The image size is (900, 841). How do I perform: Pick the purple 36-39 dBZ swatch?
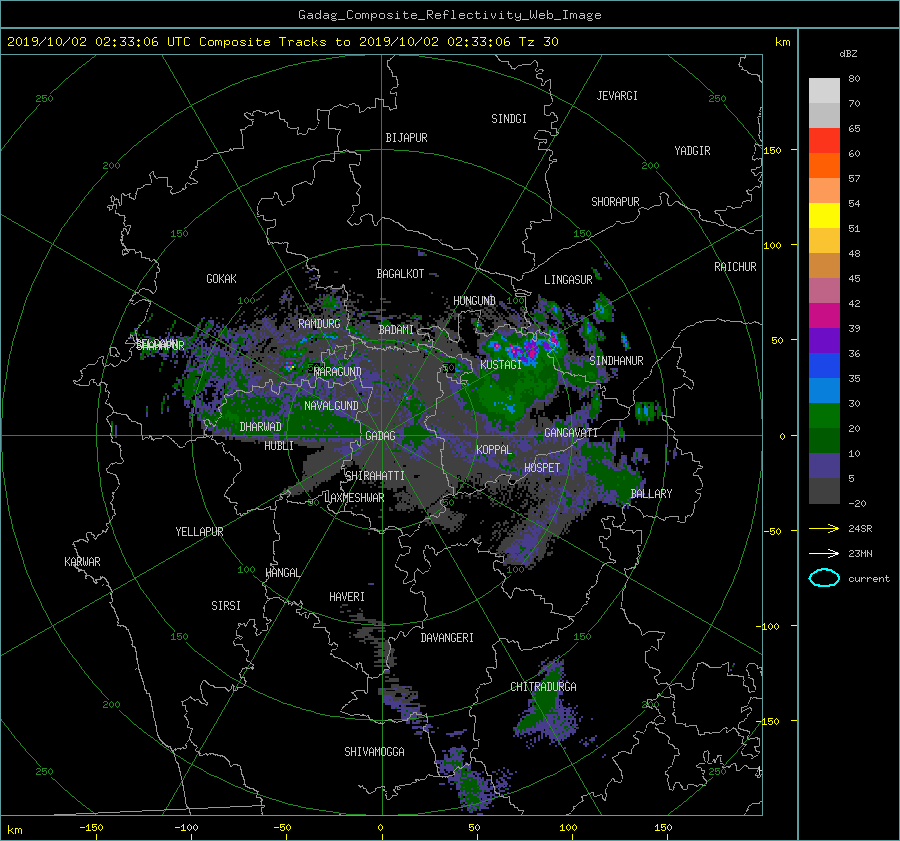click(x=824, y=340)
